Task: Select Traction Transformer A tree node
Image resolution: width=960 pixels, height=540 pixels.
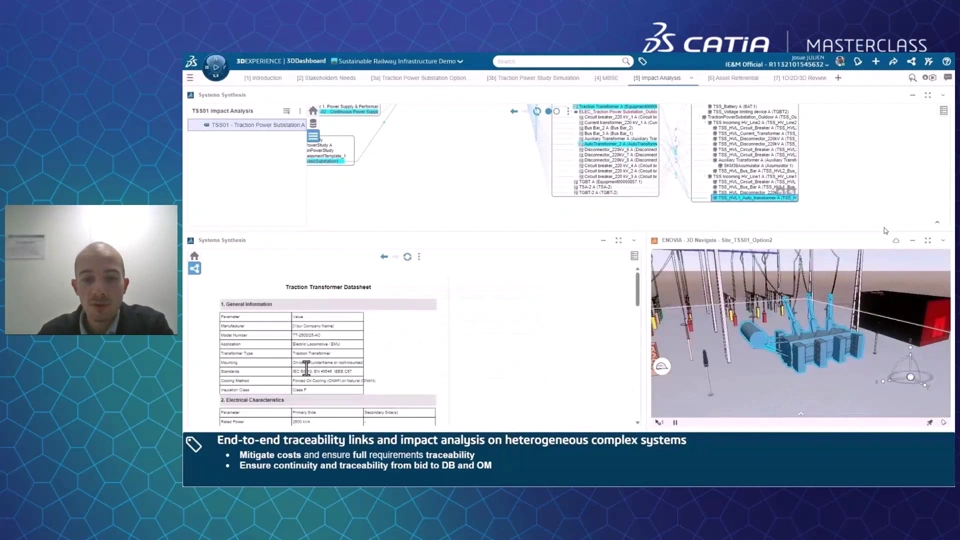Action: (x=615, y=107)
